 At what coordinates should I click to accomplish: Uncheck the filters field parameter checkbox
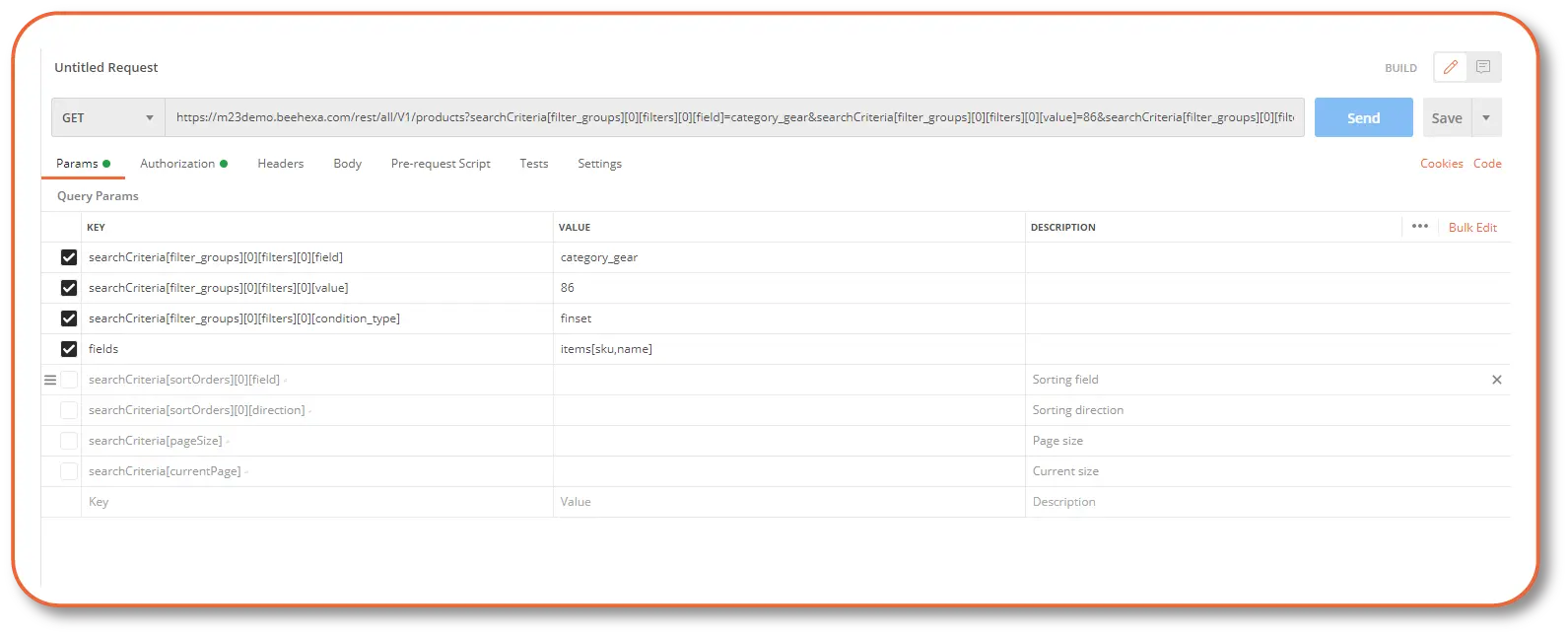click(x=69, y=257)
